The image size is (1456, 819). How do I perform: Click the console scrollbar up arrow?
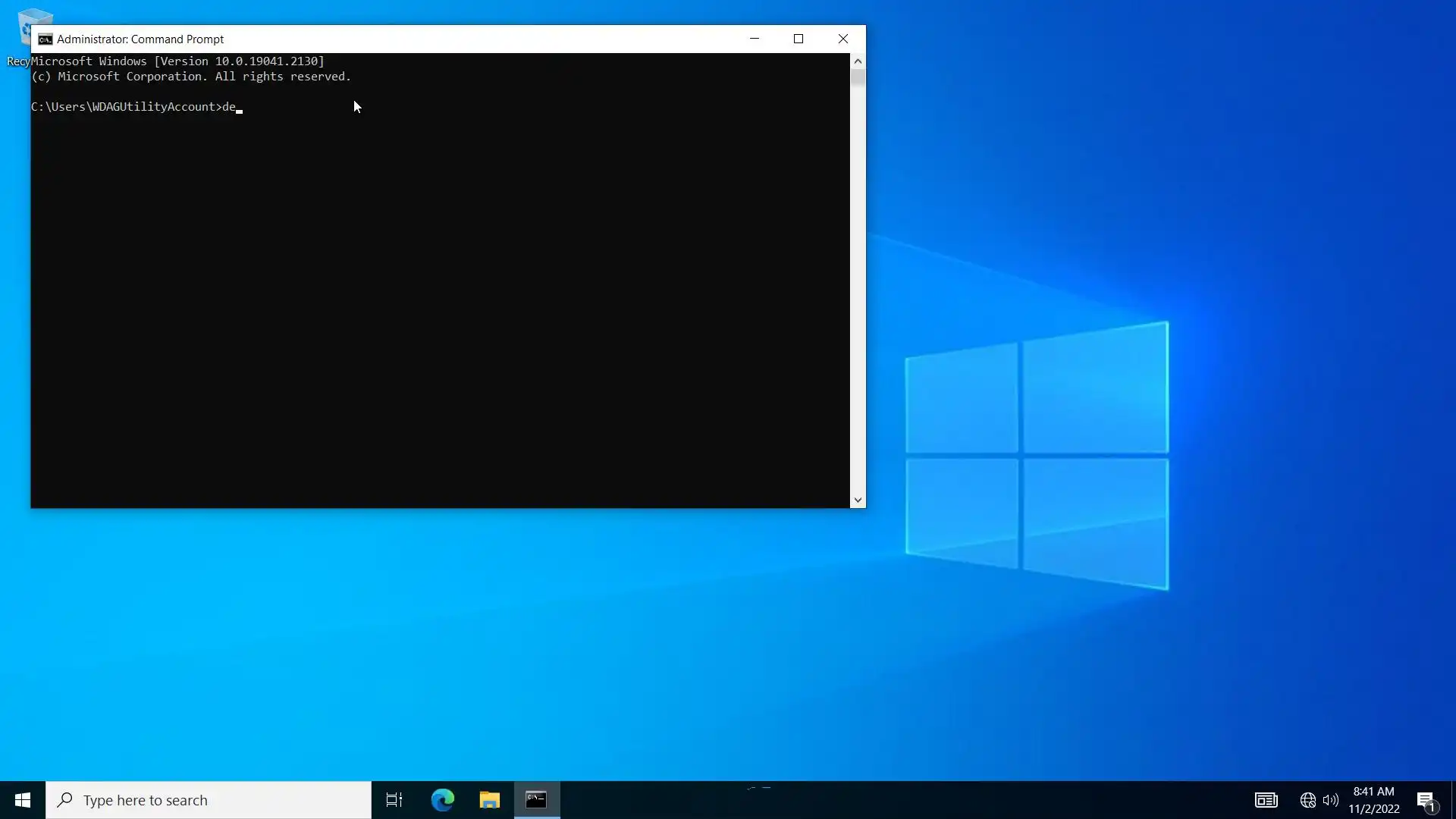[858, 61]
